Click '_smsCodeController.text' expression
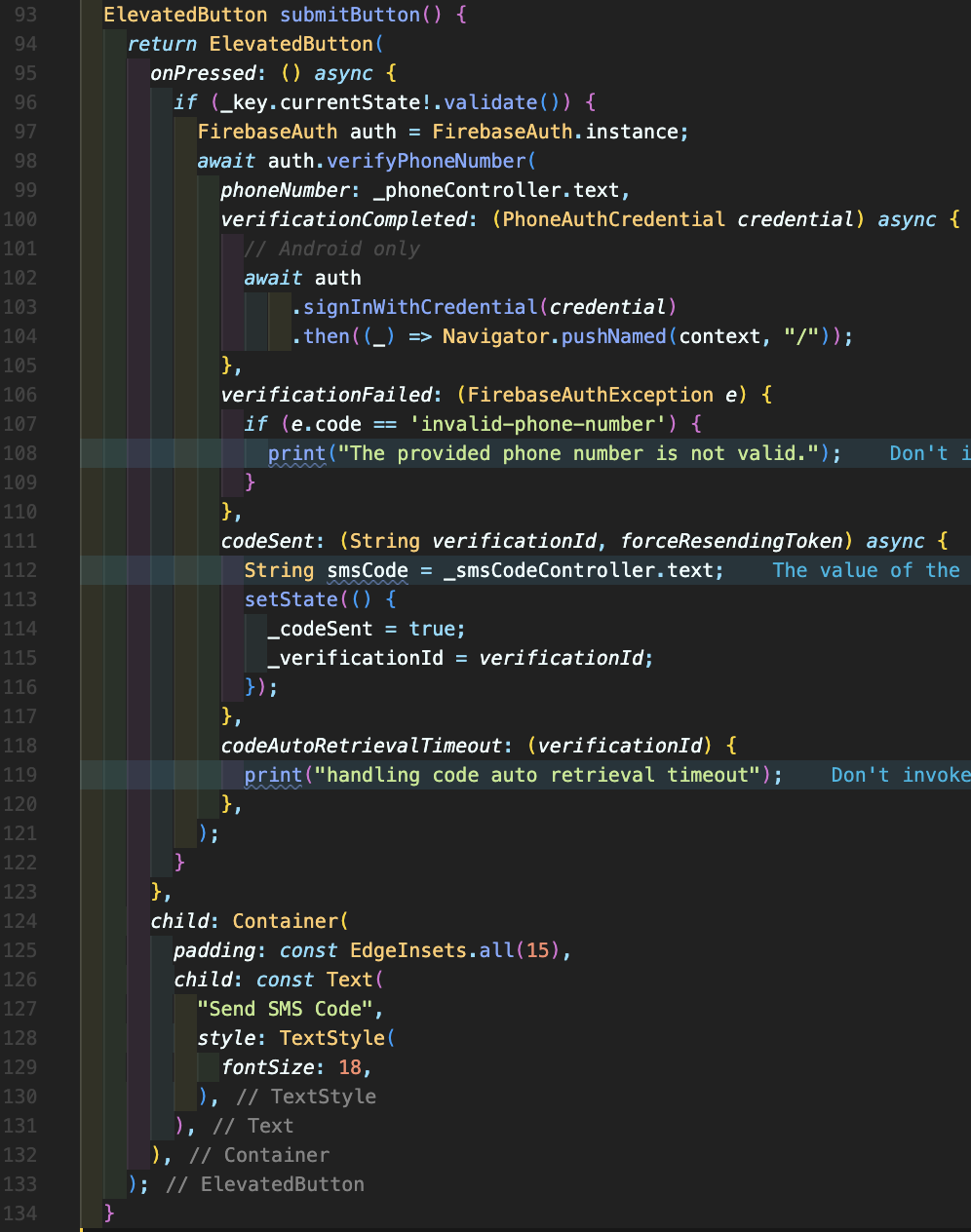The image size is (971, 1232). (x=579, y=570)
